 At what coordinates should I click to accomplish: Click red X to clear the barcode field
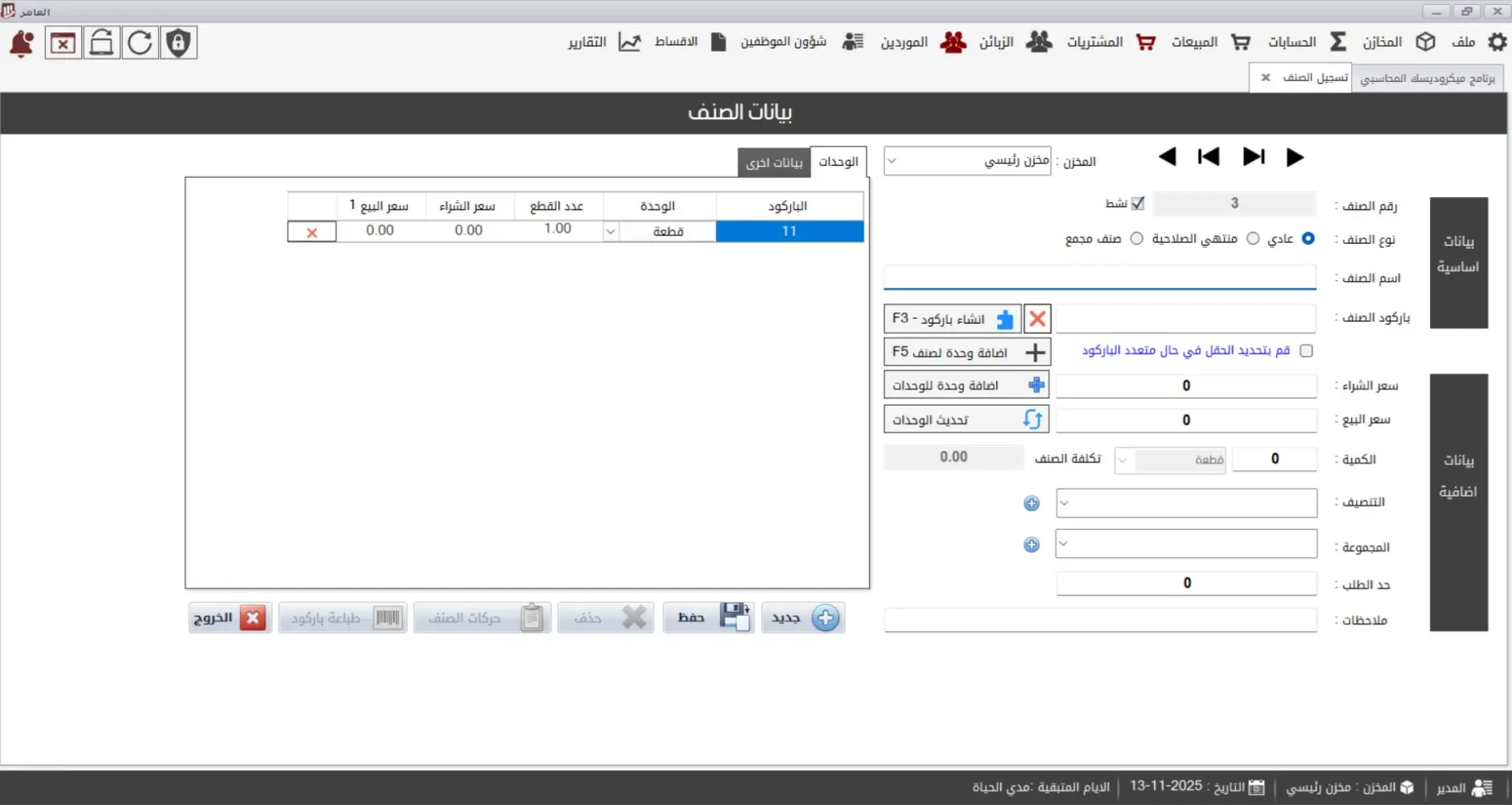point(1037,318)
